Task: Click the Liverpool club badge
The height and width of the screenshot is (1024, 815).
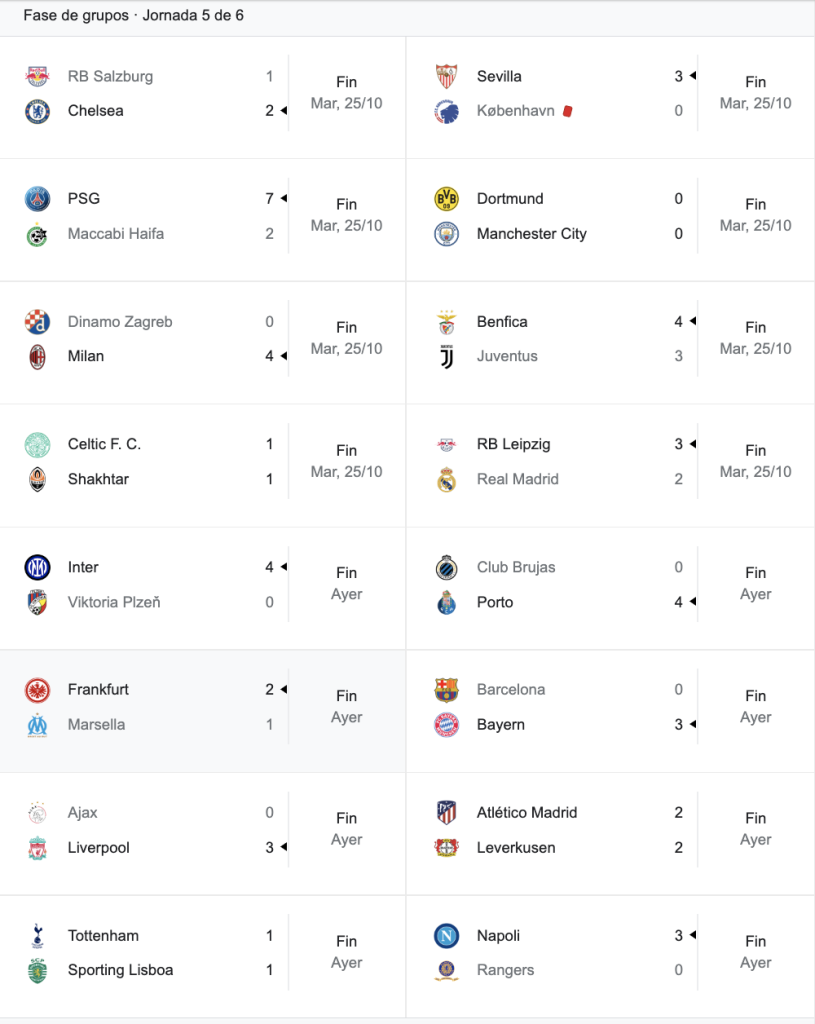Action: [x=37, y=848]
